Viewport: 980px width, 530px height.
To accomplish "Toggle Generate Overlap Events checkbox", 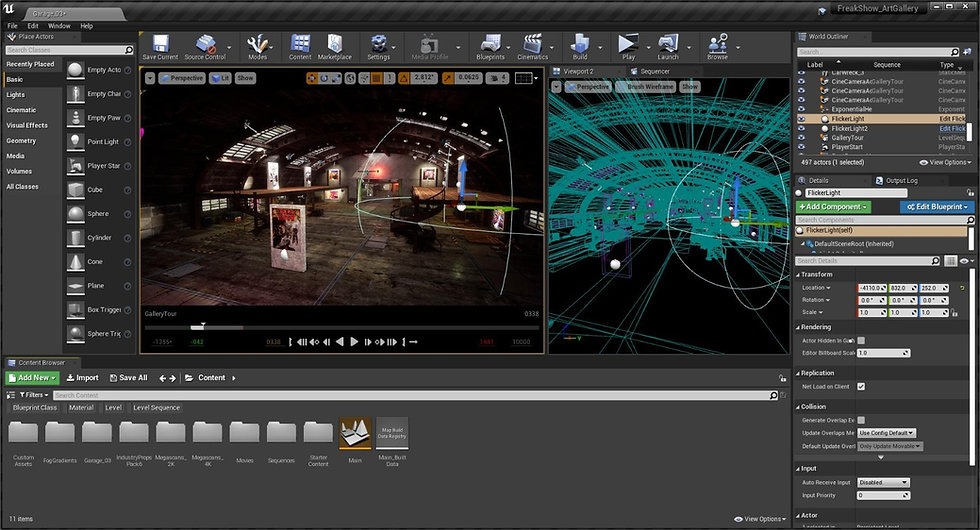I will (861, 420).
